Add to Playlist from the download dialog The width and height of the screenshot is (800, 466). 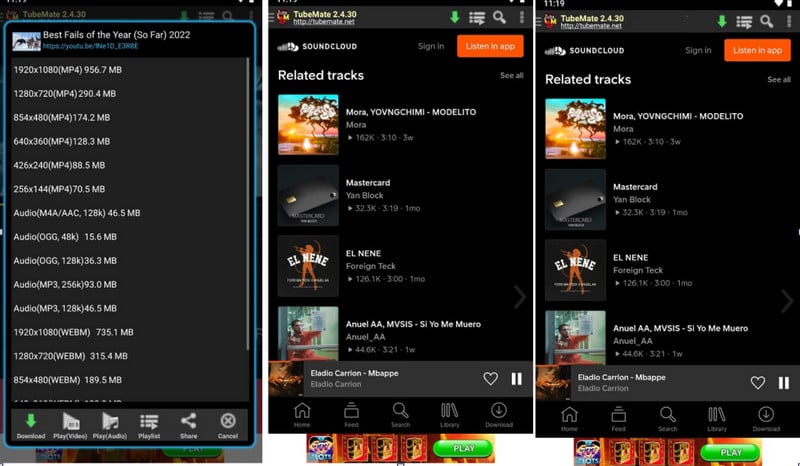149,425
